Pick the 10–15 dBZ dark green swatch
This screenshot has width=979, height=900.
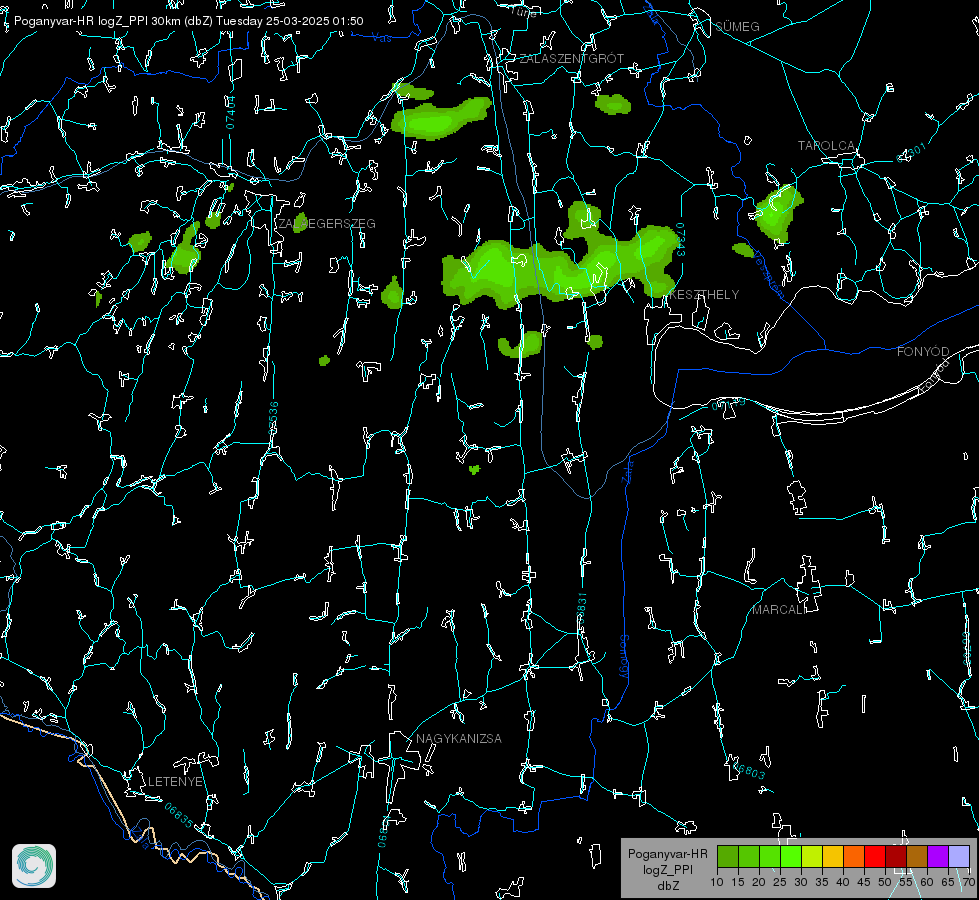[x=727, y=856]
